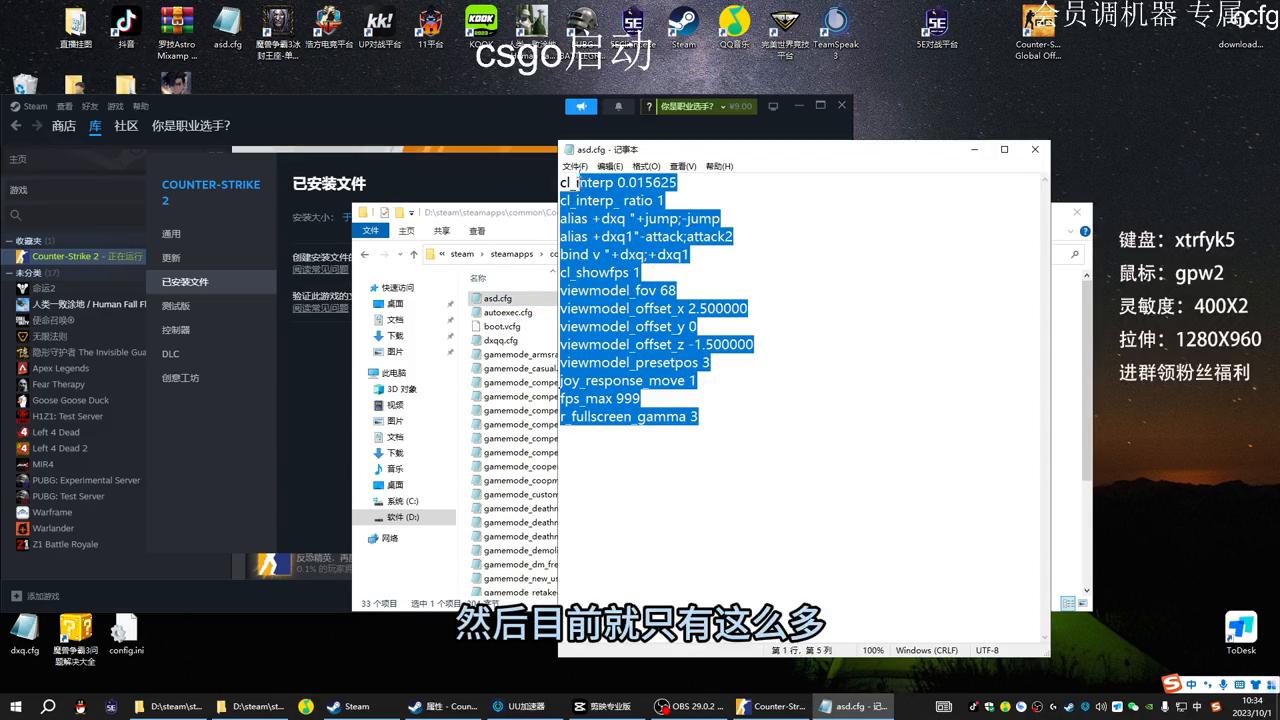Open the Steam library search magnifier

point(15,215)
